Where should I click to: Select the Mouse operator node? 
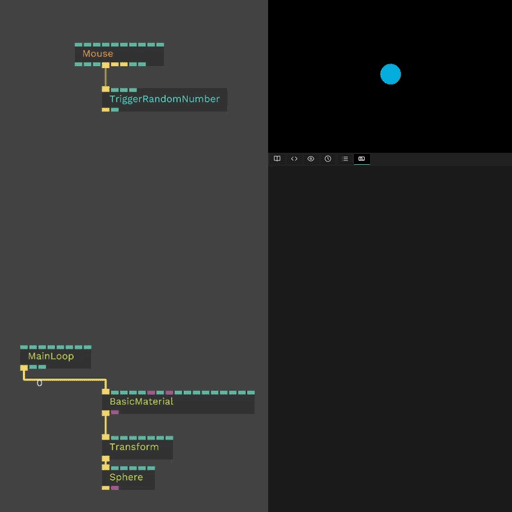(119, 54)
